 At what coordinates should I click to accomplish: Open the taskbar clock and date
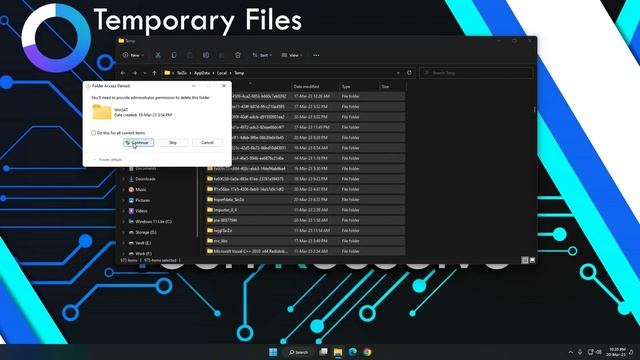point(616,352)
